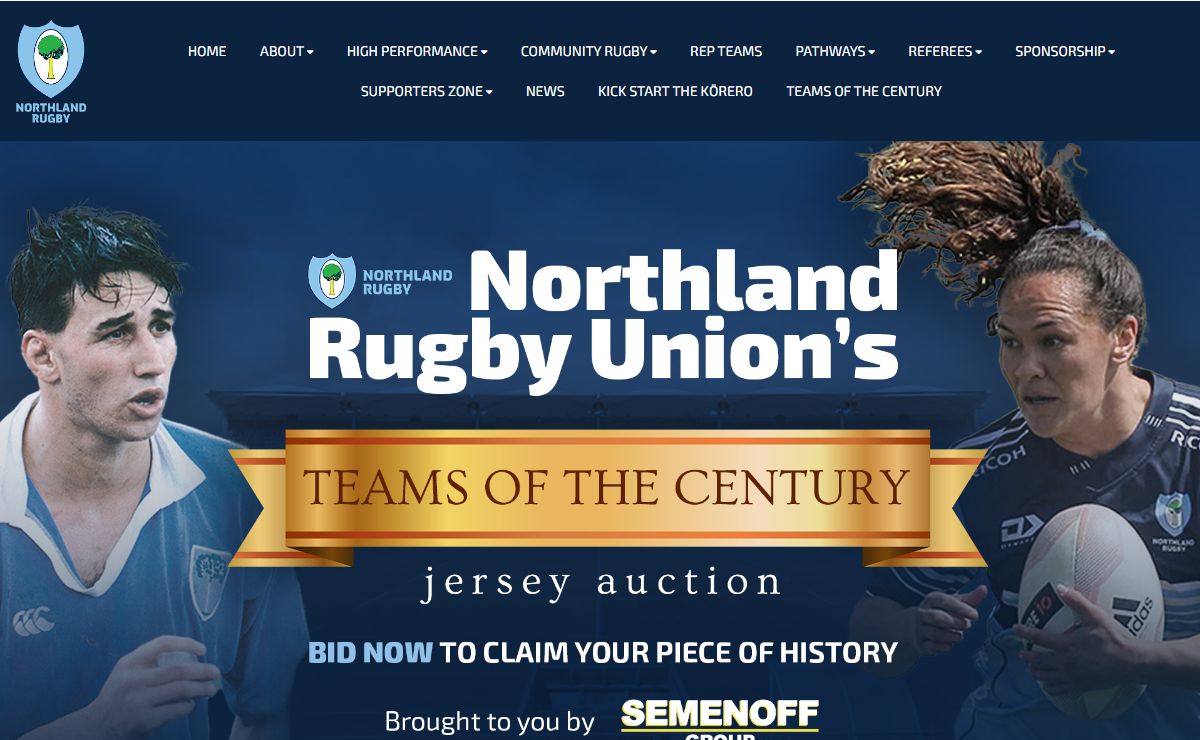Open the Supporters Zone dropdown
This screenshot has width=1200, height=740.
[x=427, y=91]
